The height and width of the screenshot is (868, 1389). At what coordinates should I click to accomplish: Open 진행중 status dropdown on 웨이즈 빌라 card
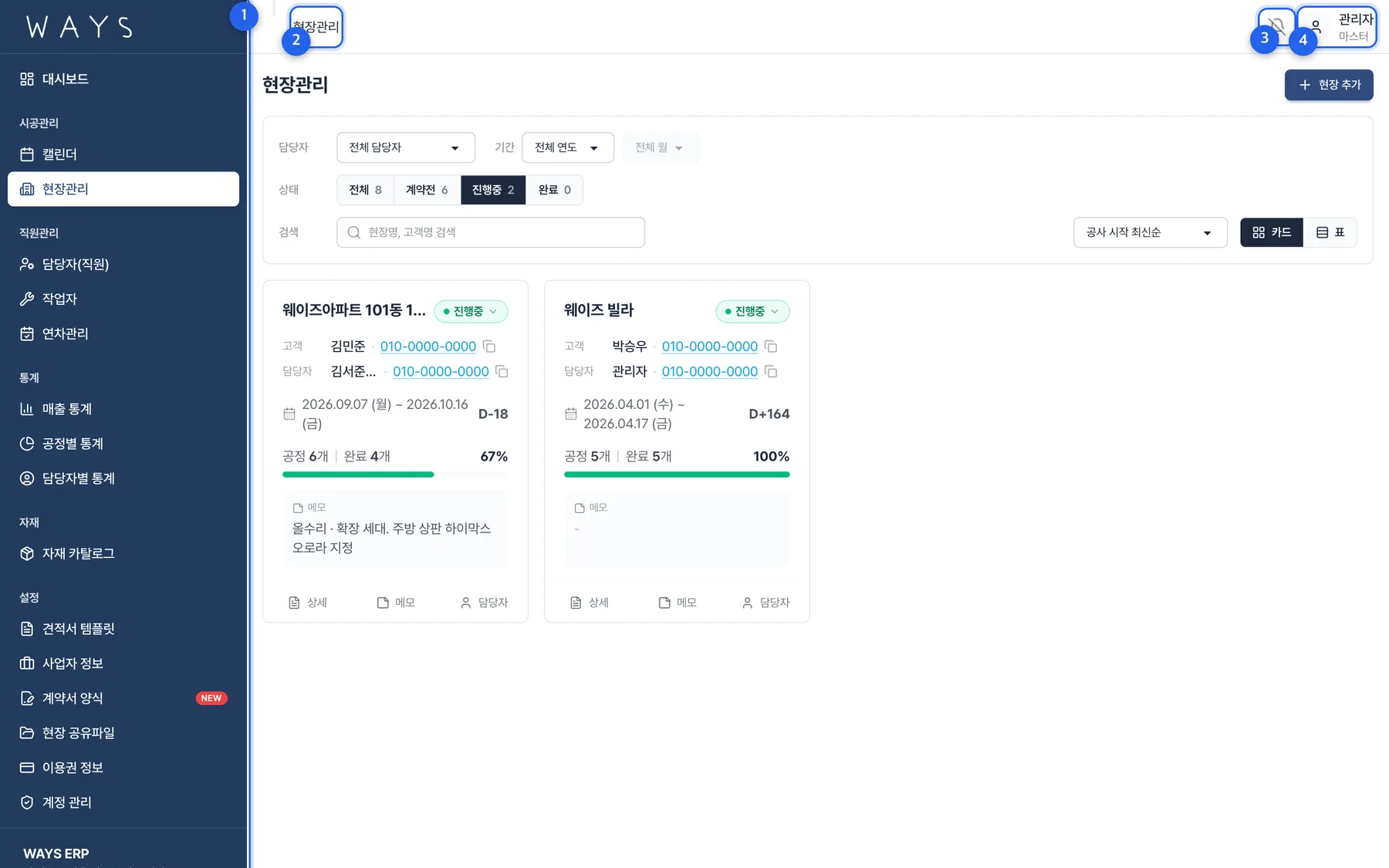click(x=752, y=311)
